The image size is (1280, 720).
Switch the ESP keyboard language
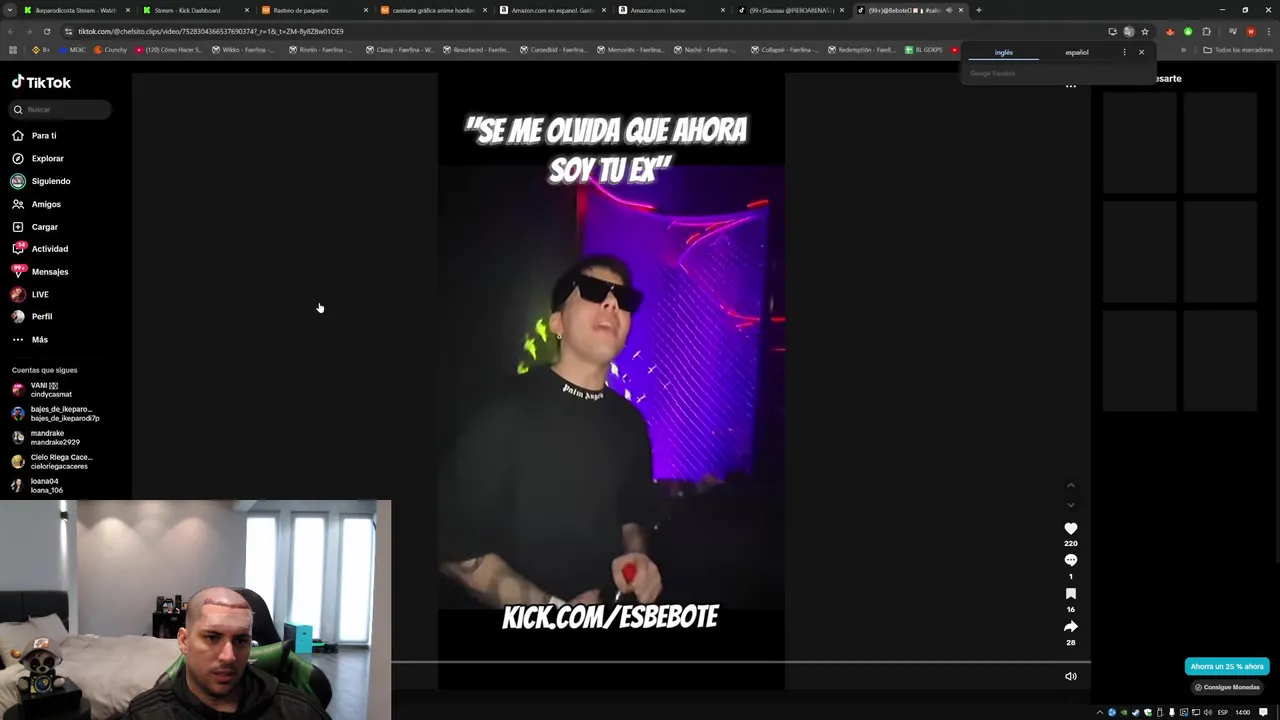point(1222,712)
